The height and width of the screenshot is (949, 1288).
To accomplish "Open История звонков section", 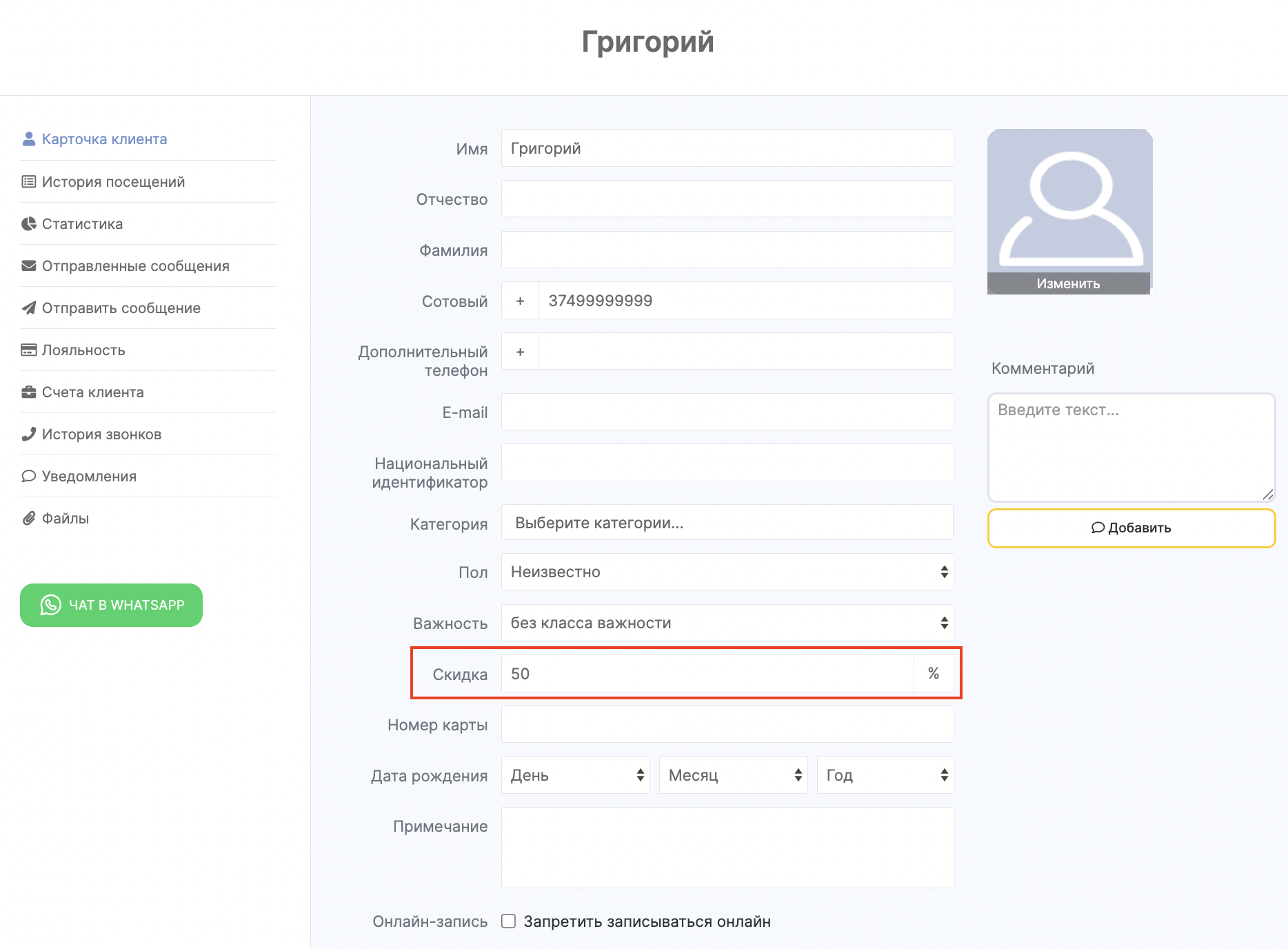I will coord(102,434).
